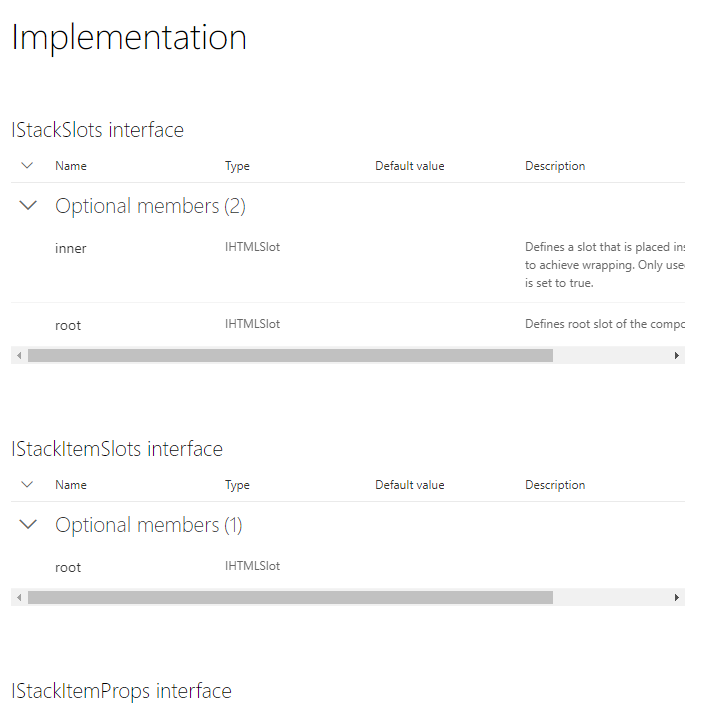
Task: Collapse all groups in the IStackSlots table header
Action: (27, 166)
